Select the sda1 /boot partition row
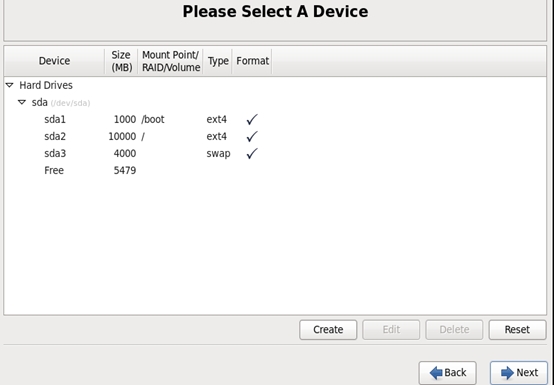The height and width of the screenshot is (385, 554). [x=275, y=119]
